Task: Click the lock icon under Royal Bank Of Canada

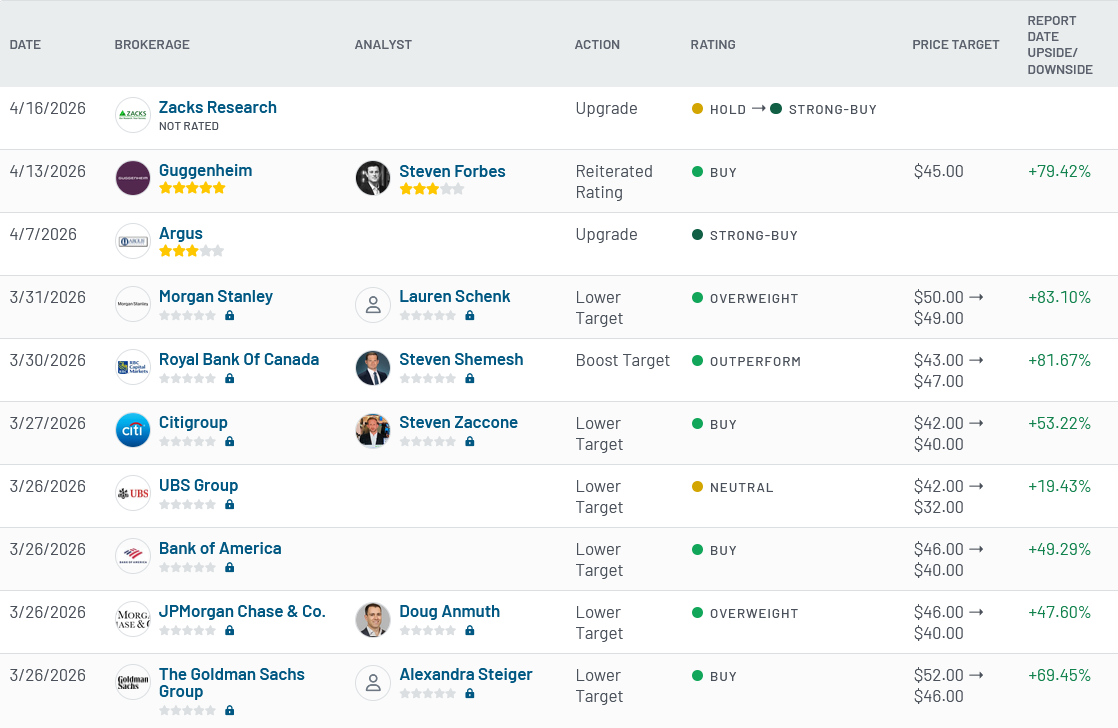Action: pos(230,378)
